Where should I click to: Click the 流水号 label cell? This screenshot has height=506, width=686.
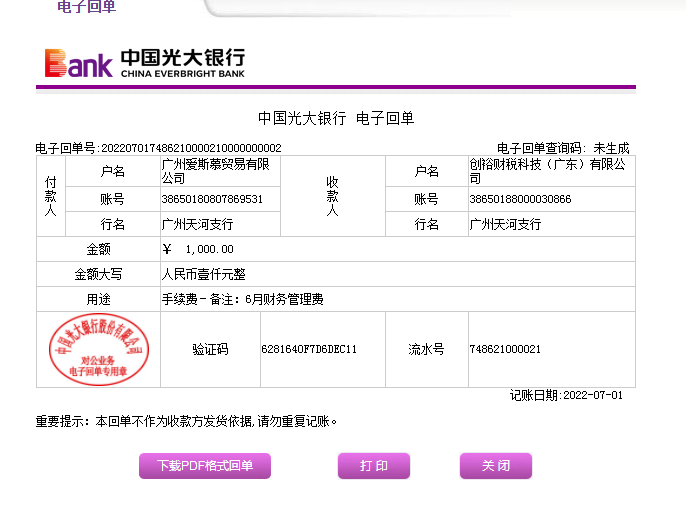tap(427, 349)
